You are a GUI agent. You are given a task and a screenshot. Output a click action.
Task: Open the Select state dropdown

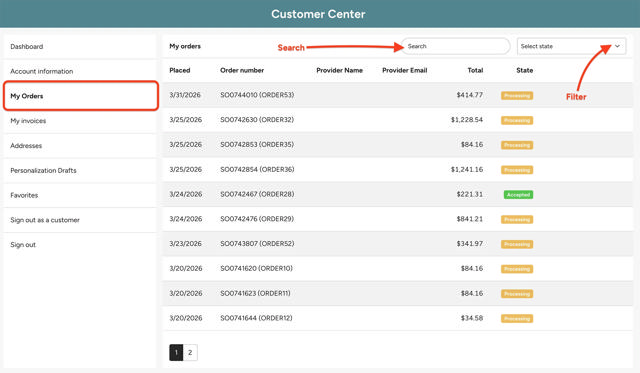click(571, 46)
